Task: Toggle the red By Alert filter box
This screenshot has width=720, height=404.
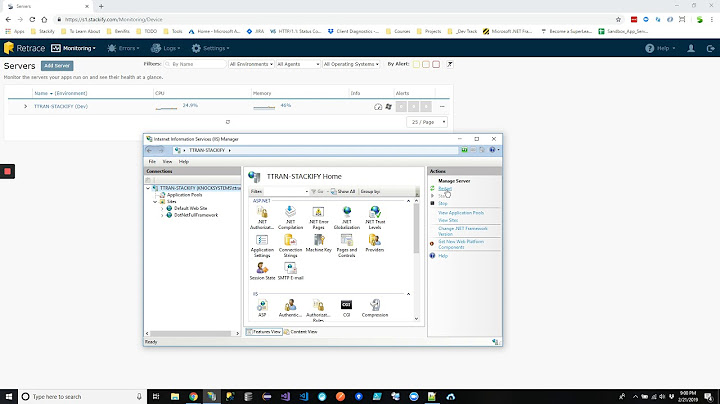Action: (x=436, y=64)
